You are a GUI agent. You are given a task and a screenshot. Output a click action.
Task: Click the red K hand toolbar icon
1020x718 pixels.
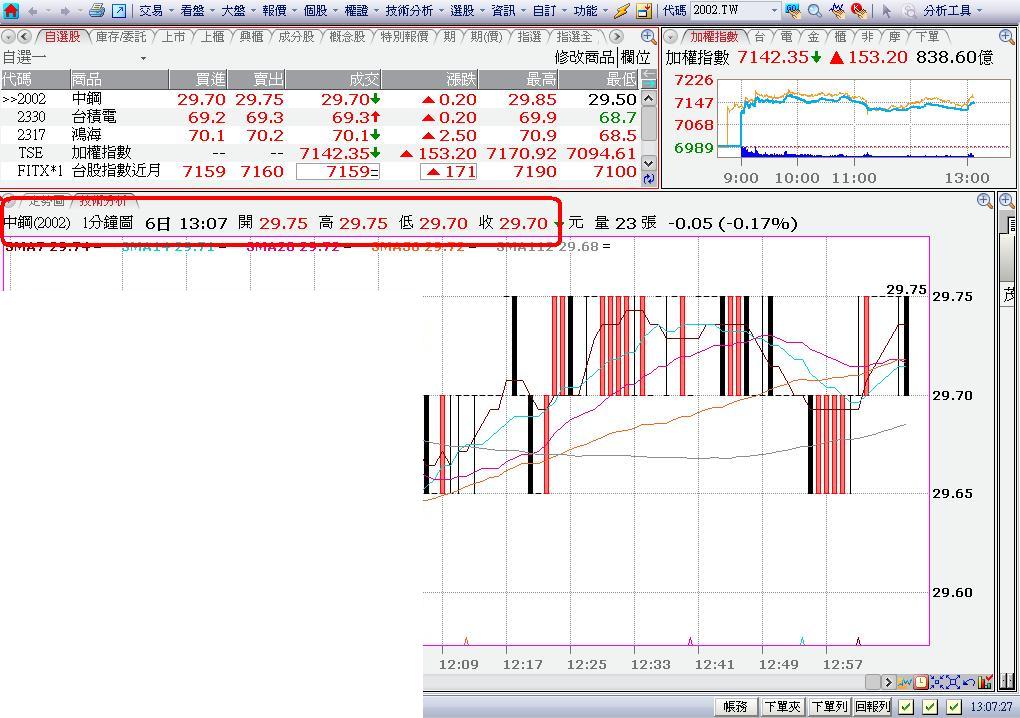(859, 10)
